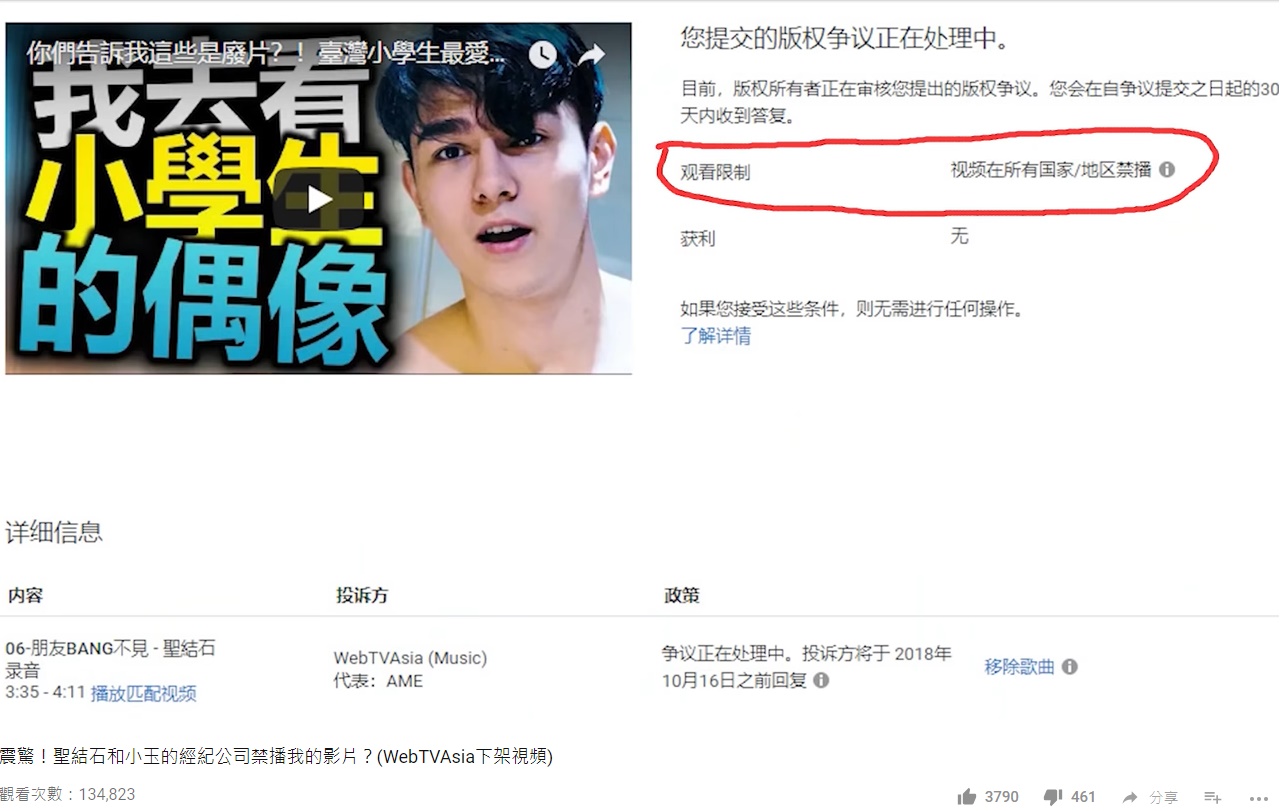Click info icon after 10月16日之前回复
1286x811 pixels.
click(x=821, y=680)
